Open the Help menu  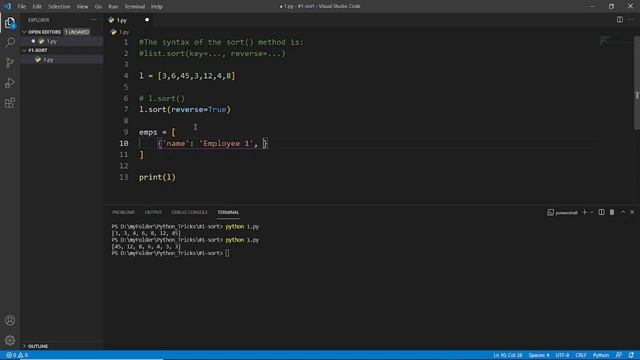[157, 7]
